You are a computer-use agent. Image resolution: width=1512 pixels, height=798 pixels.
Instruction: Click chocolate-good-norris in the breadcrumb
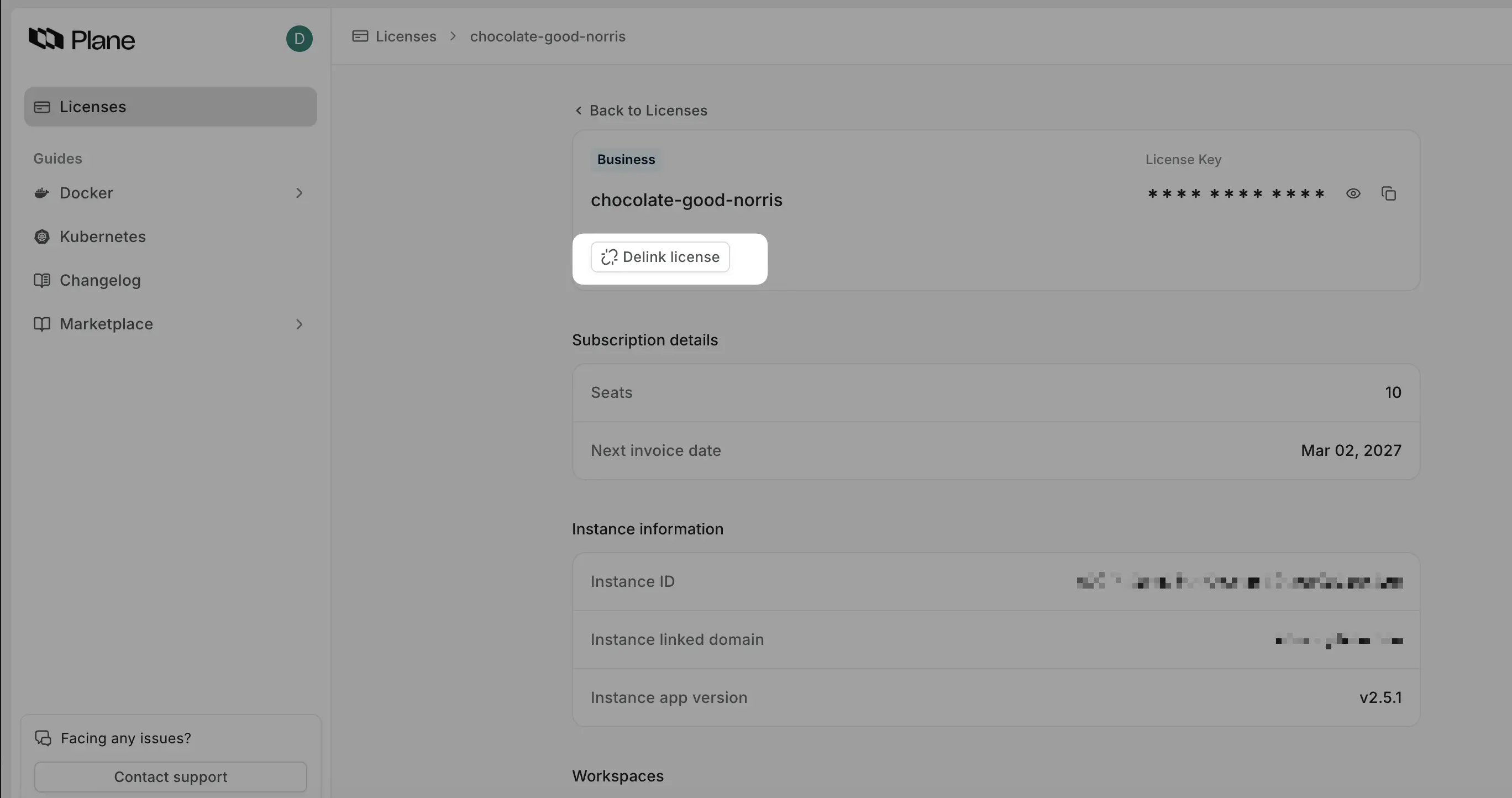[547, 36]
